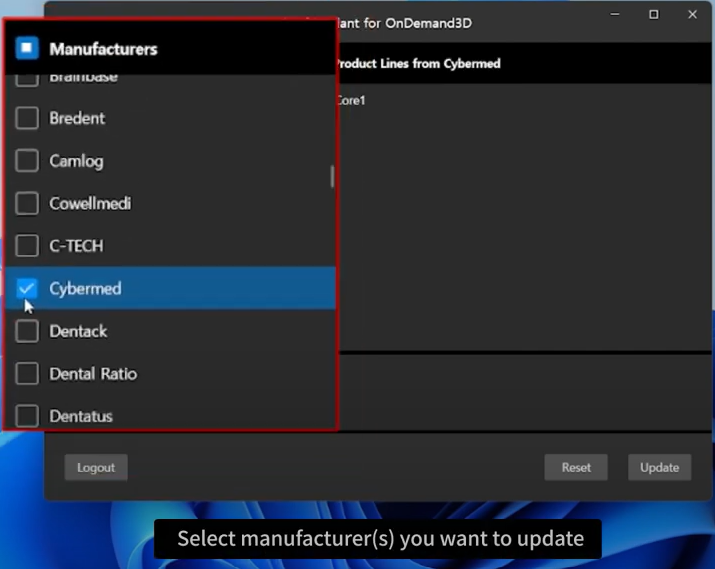Check the Bredent manufacturer checkbox
The height and width of the screenshot is (569, 715).
pyautogui.click(x=27, y=118)
